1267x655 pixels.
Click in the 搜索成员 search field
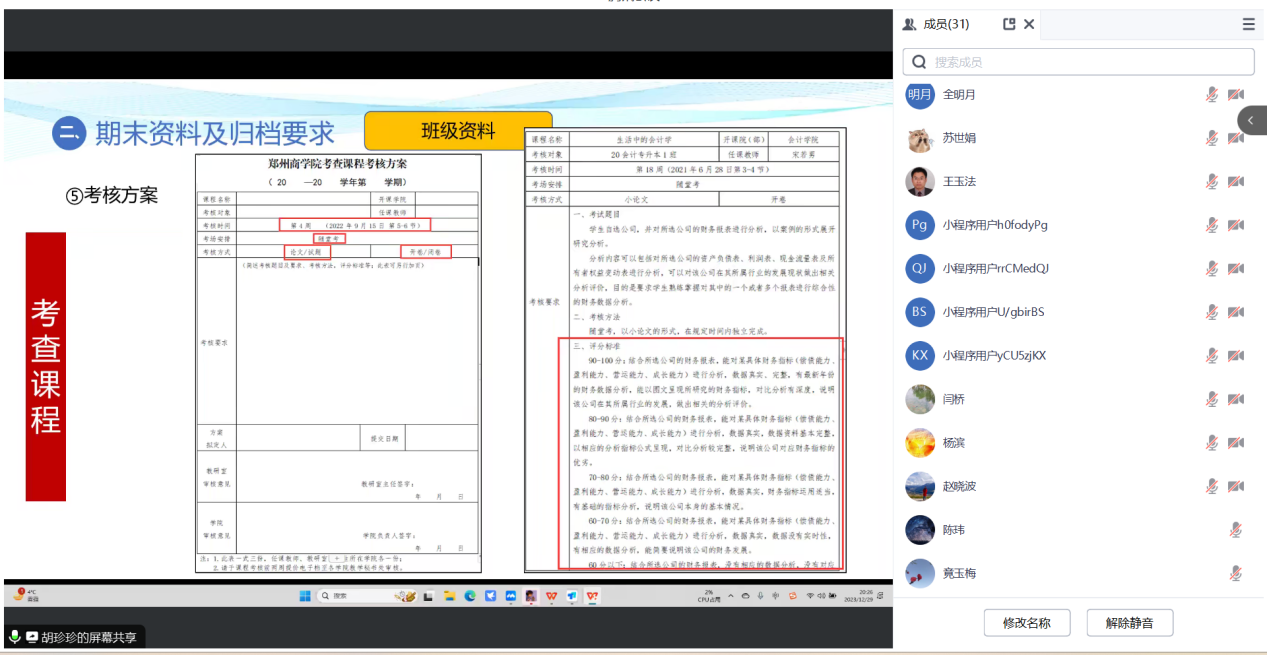click(1078, 62)
